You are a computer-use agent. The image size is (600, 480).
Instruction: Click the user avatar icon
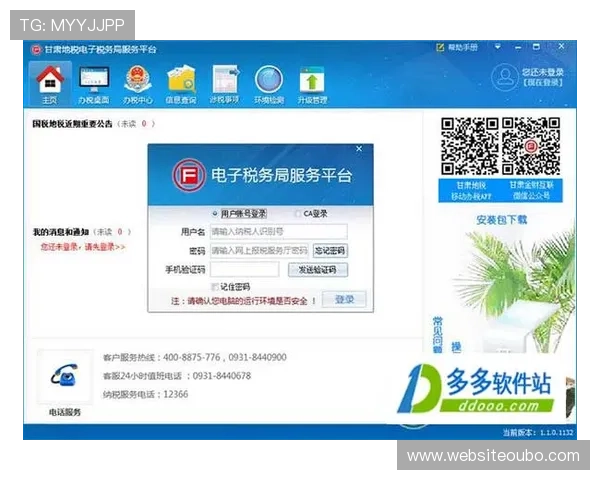point(505,77)
